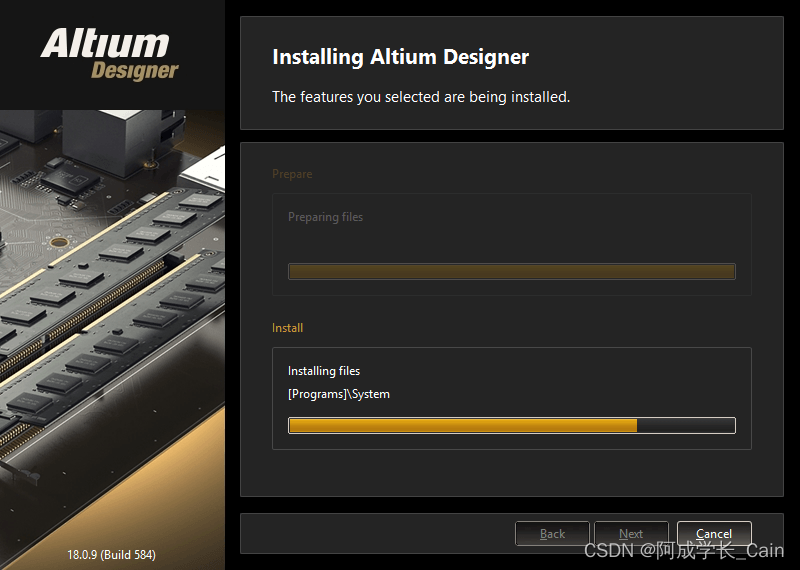Click the Back button
Viewport: 800px width, 570px height.
tap(552, 534)
